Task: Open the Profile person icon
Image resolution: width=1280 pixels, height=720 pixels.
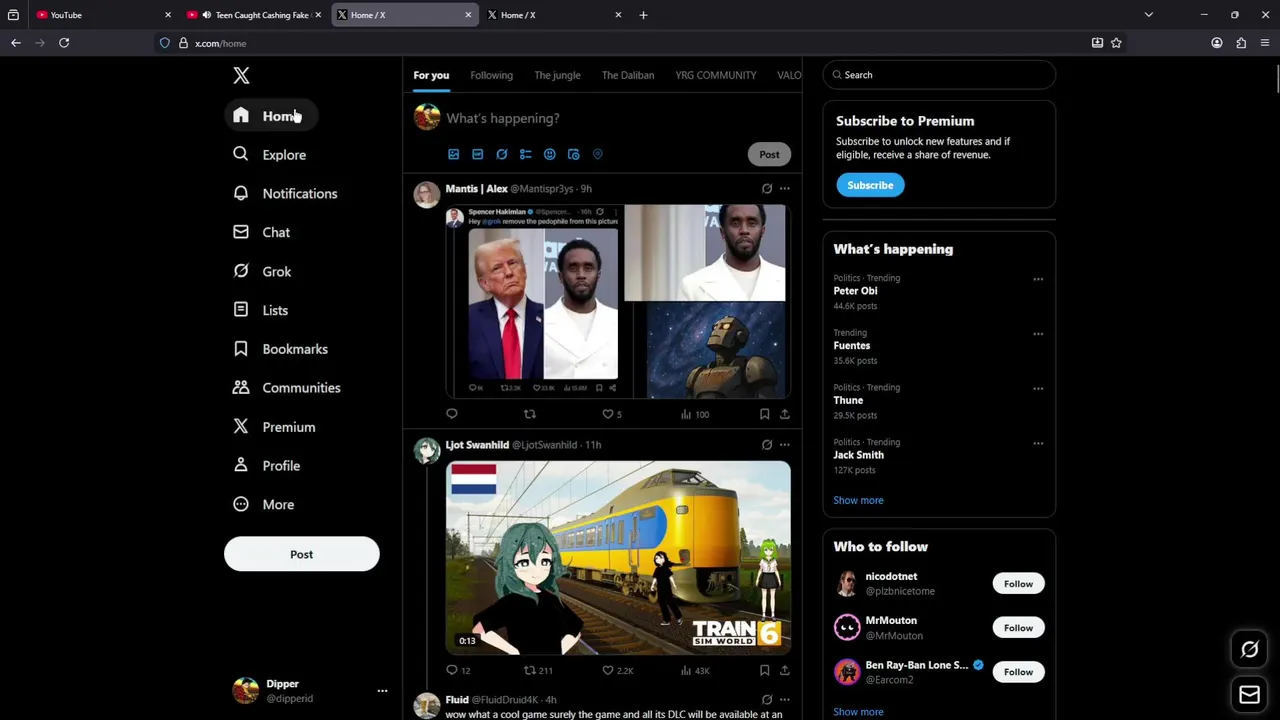Action: [x=241, y=465]
